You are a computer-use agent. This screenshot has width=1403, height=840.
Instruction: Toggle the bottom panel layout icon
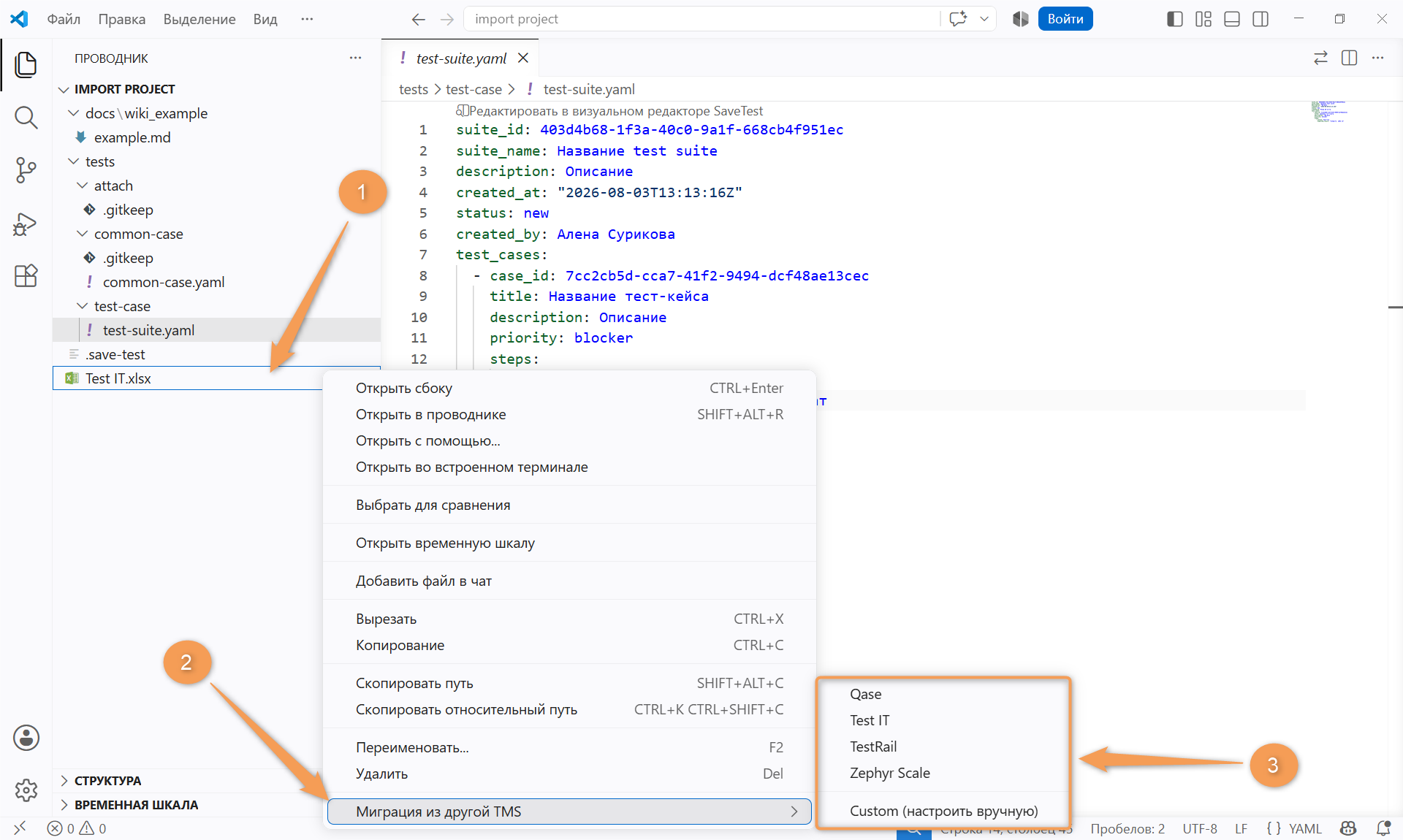[1232, 19]
